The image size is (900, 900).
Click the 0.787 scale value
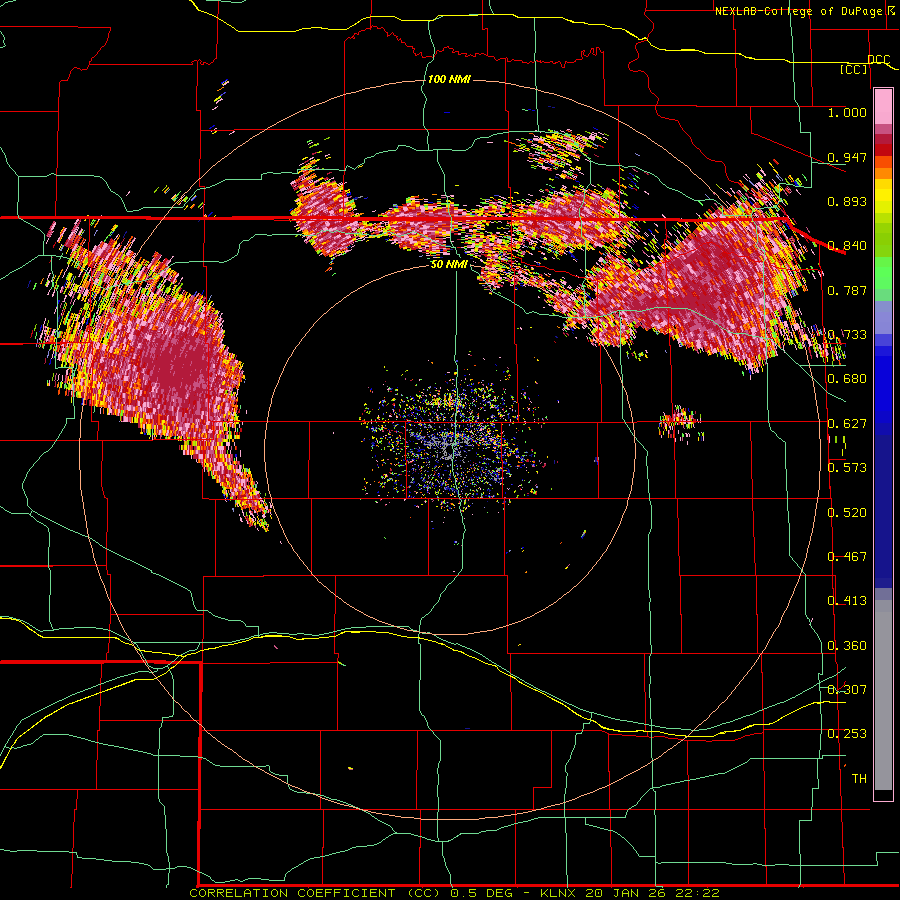(x=847, y=290)
